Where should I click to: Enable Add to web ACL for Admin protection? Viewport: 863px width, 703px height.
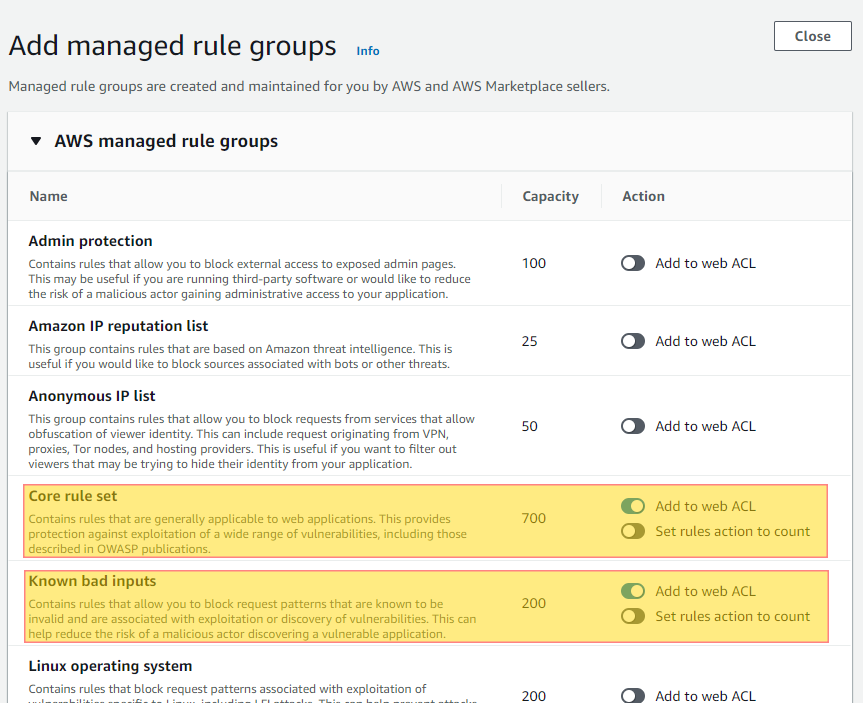tap(633, 263)
